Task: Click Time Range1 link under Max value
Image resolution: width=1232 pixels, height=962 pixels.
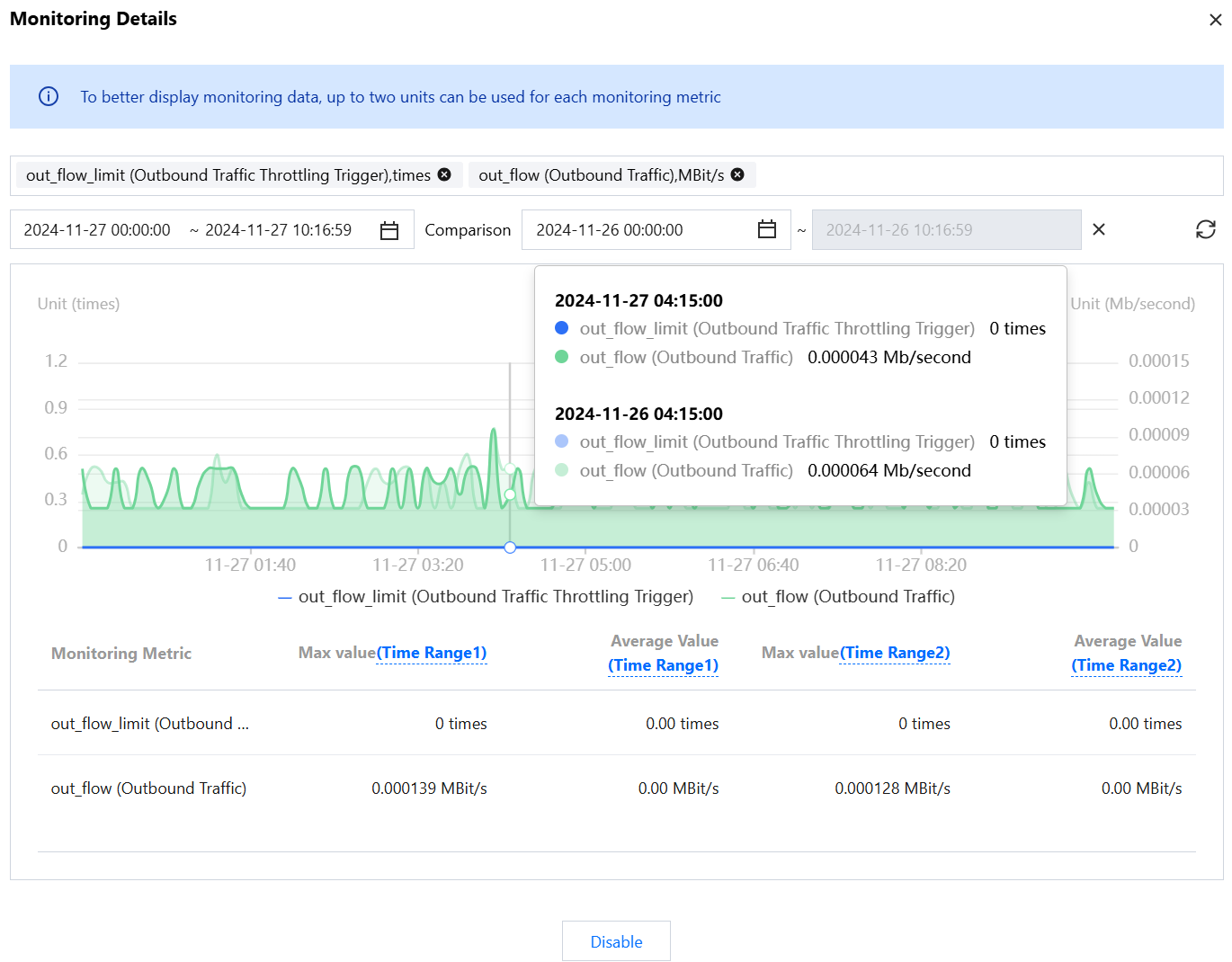Action: click(x=432, y=653)
